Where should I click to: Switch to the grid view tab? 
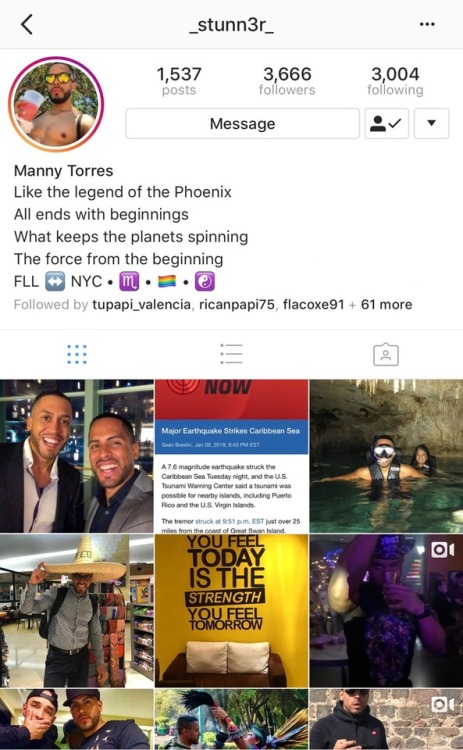point(77,354)
